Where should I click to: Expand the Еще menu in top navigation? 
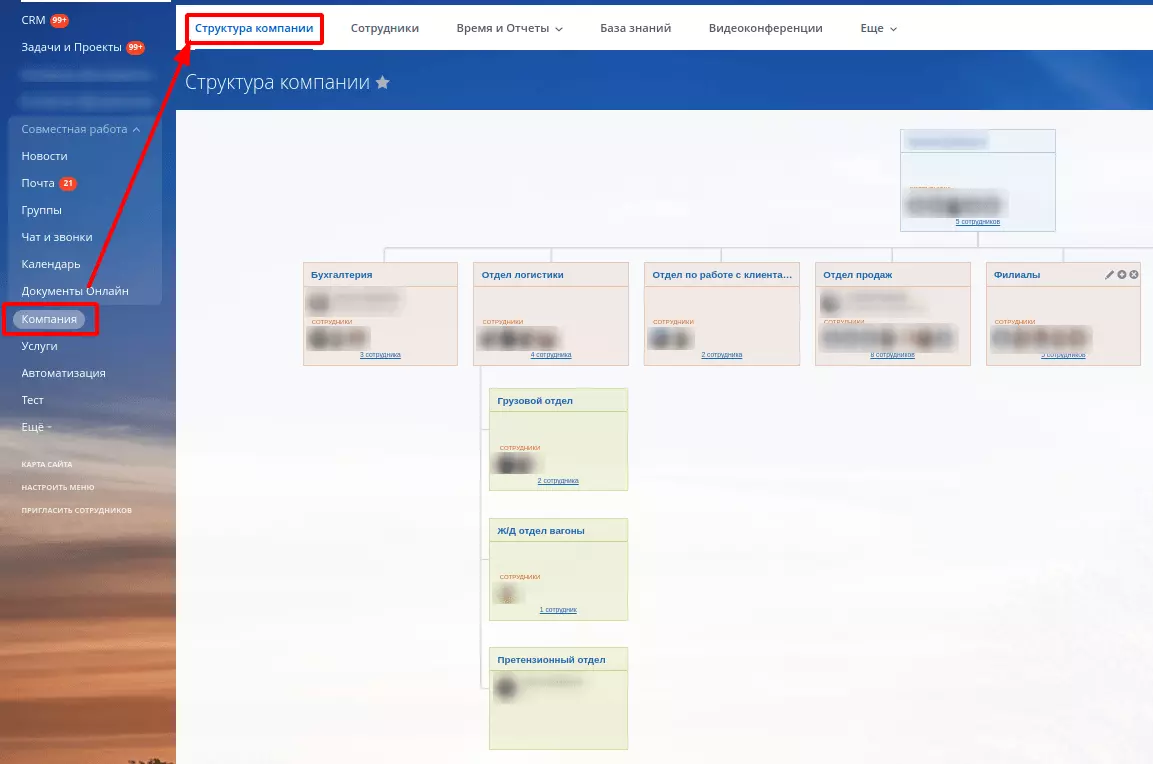(879, 28)
